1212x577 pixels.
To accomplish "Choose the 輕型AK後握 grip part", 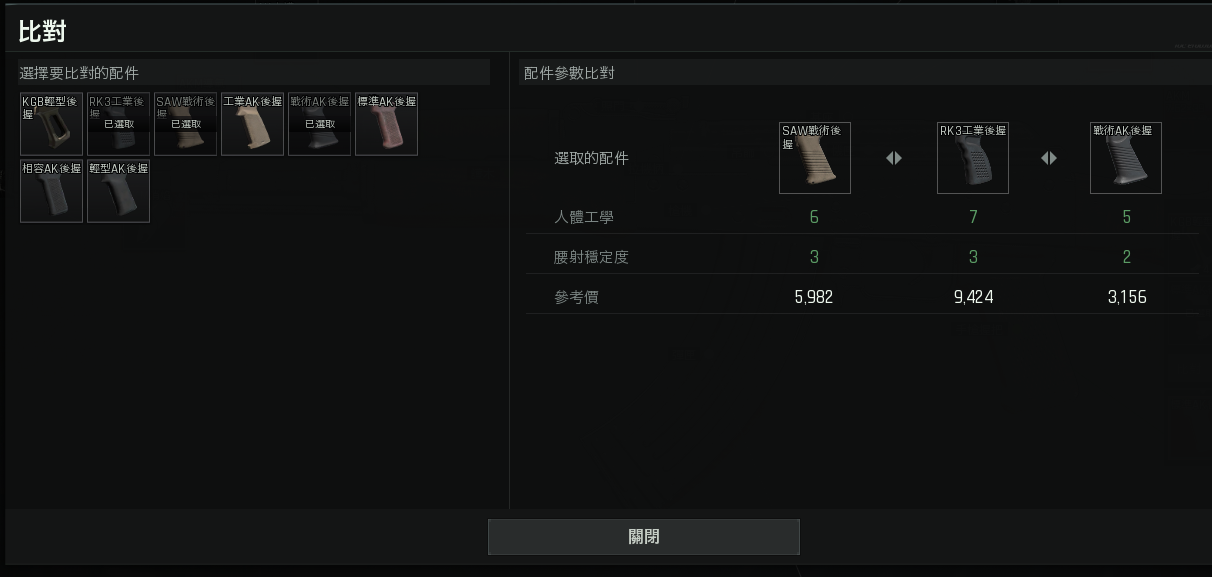I will [x=118, y=191].
